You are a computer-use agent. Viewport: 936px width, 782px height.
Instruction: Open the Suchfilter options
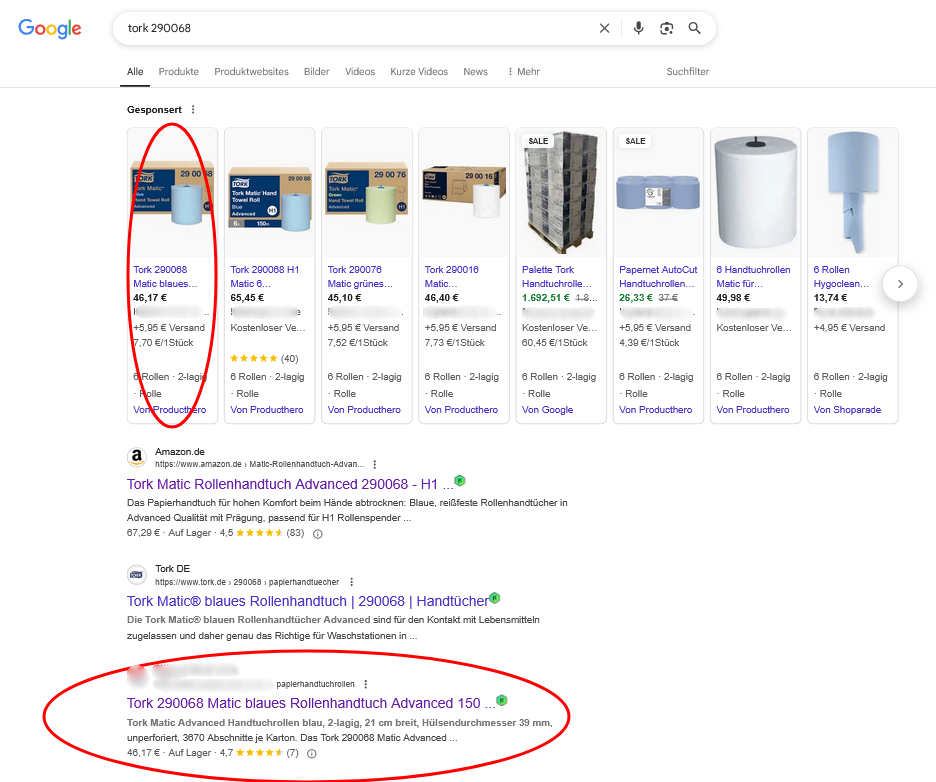click(x=688, y=72)
